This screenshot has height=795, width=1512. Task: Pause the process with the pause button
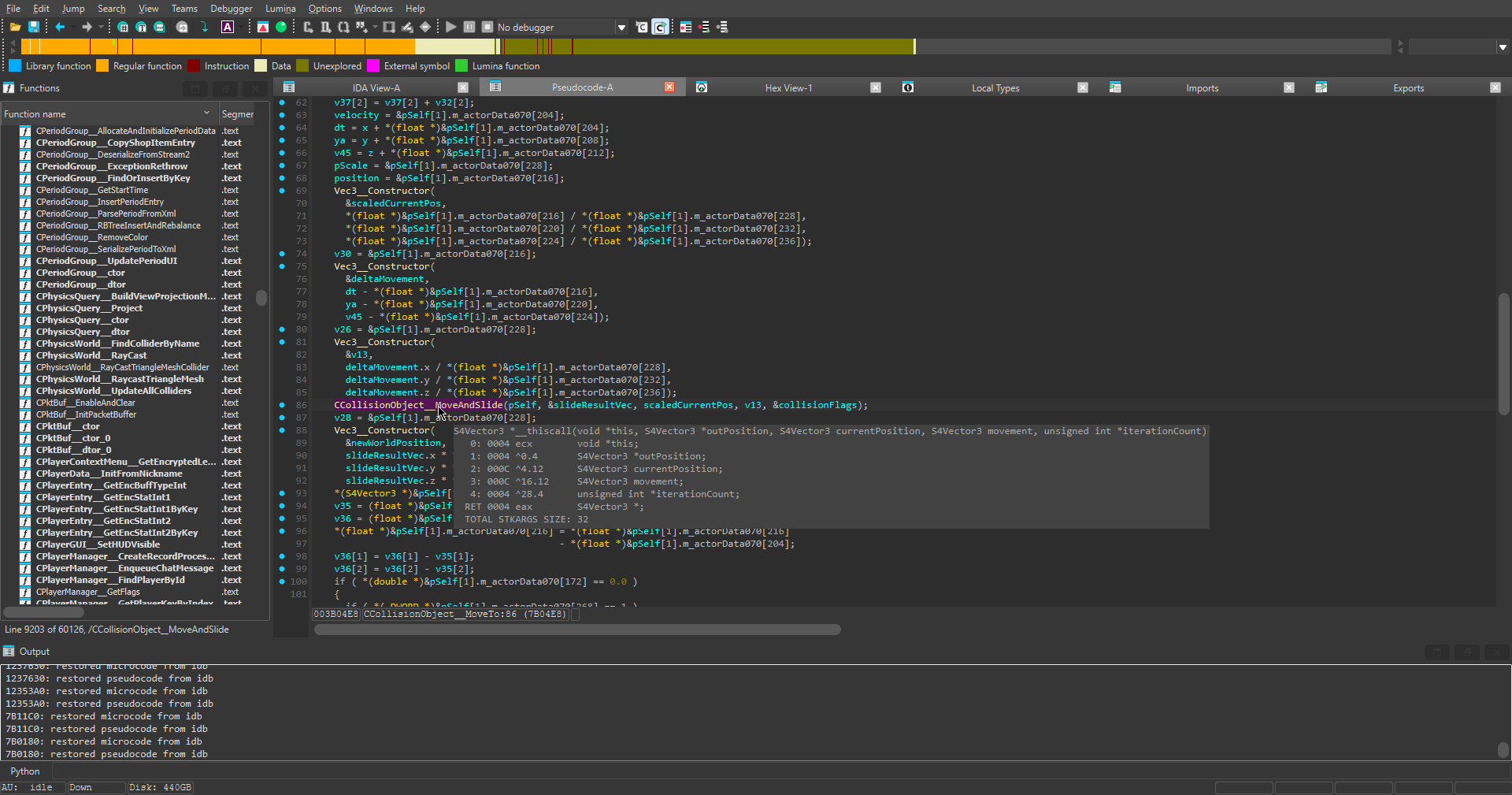469,27
